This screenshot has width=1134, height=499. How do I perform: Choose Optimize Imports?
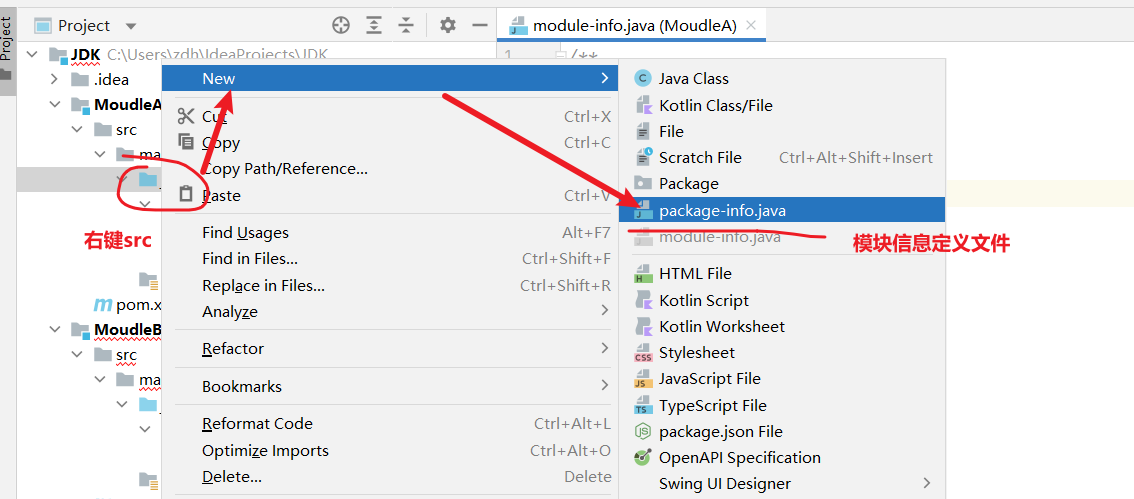point(390,450)
